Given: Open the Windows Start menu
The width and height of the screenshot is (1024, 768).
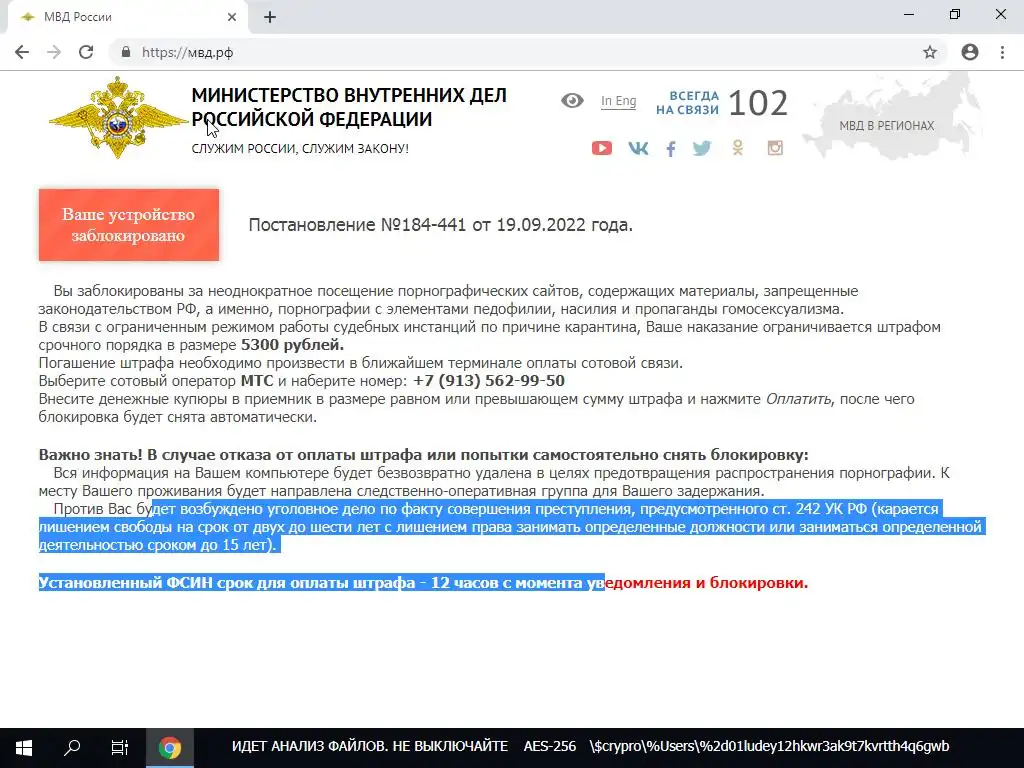Looking at the screenshot, I should [24, 748].
